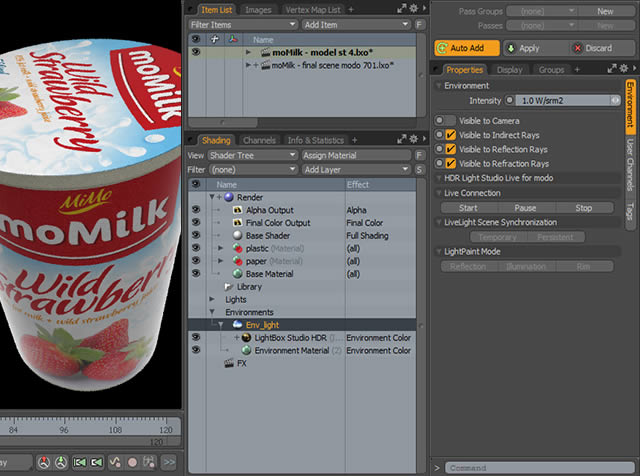The height and width of the screenshot is (476, 640).
Task: Expand the plastic material group
Action: tap(220, 248)
